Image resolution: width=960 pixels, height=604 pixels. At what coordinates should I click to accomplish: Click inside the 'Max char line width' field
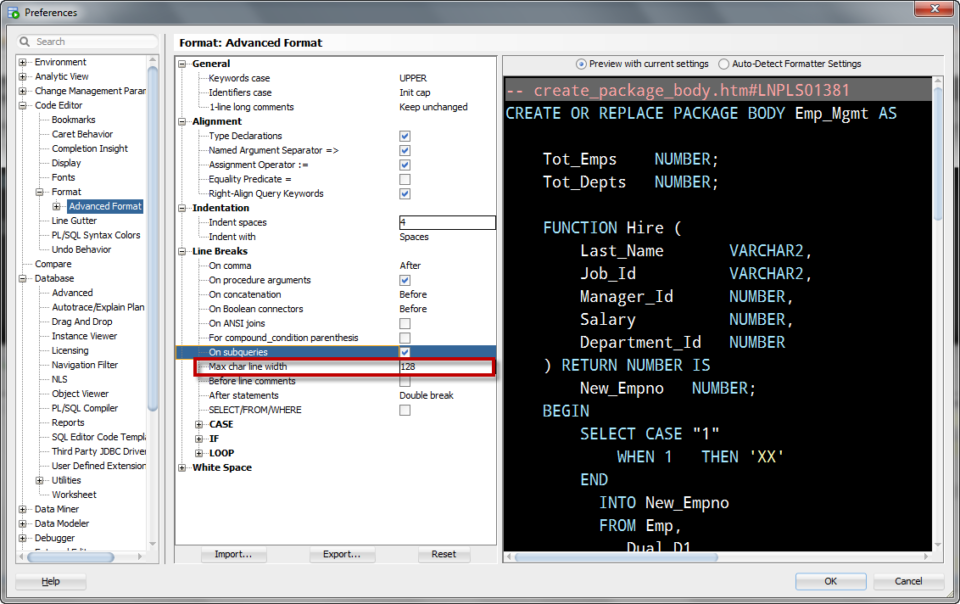pyautogui.click(x=440, y=366)
